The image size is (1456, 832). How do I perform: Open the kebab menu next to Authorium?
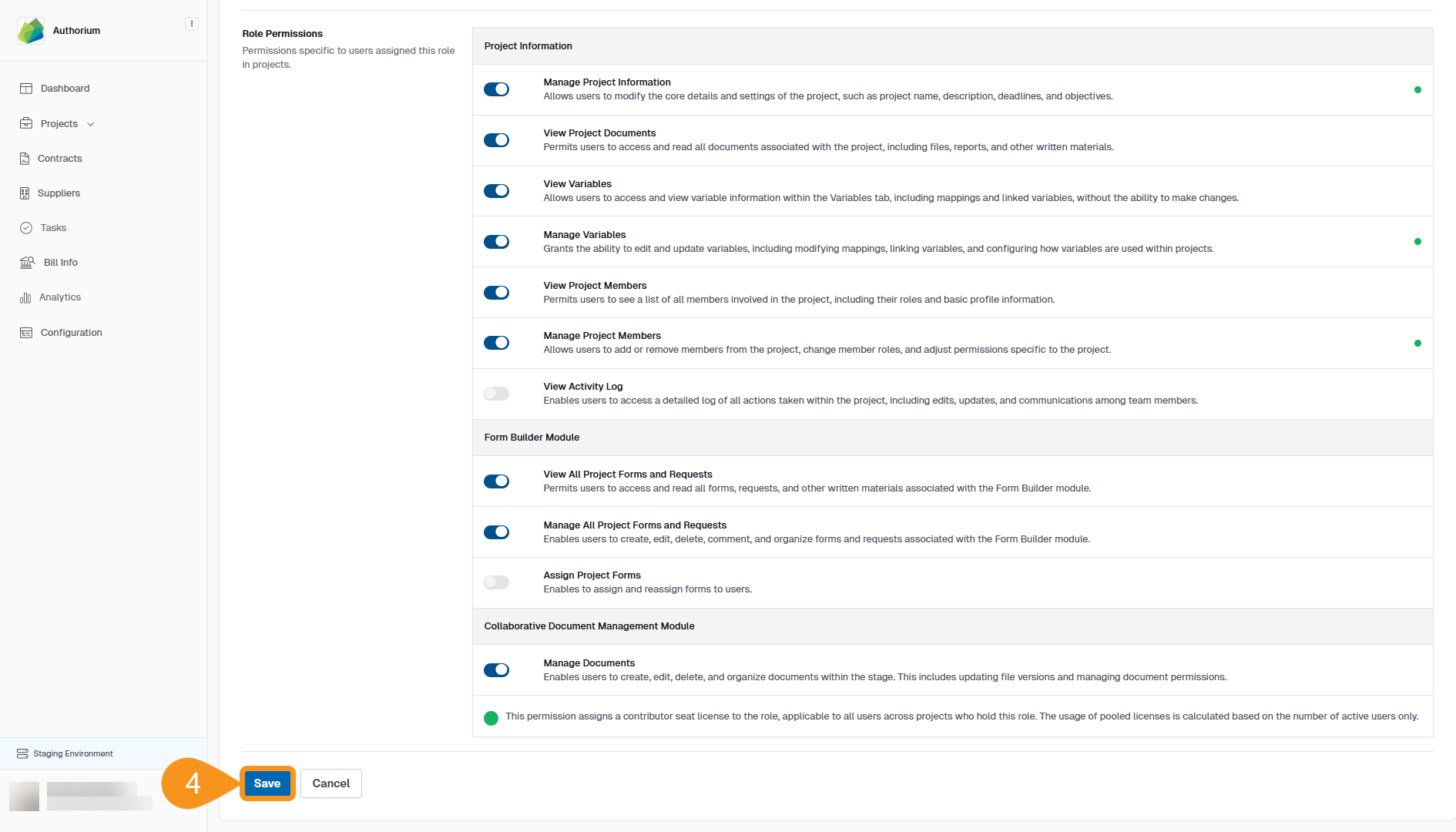(192, 23)
